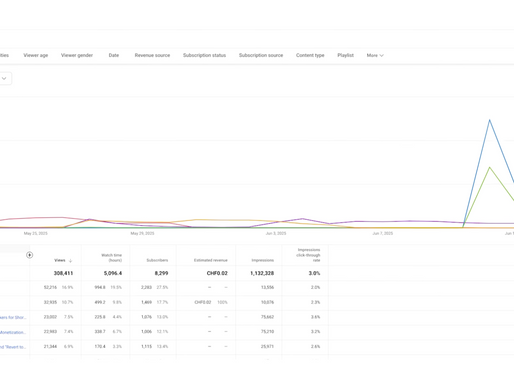Open the video link in the 23,002 views row
514x386 pixels.
(13, 317)
